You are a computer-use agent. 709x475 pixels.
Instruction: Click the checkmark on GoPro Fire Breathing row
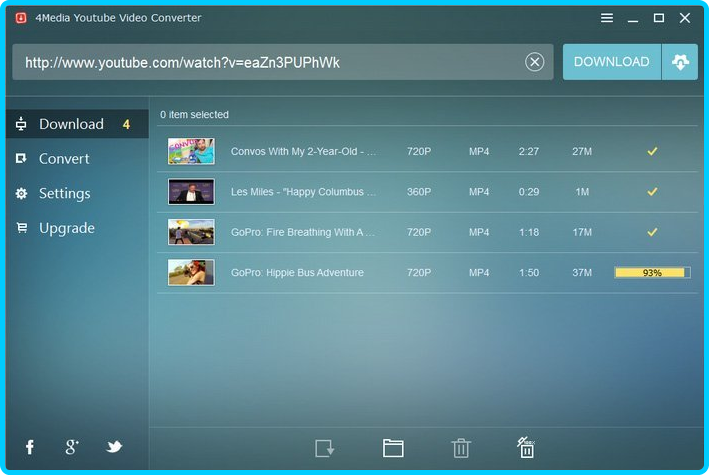652,232
